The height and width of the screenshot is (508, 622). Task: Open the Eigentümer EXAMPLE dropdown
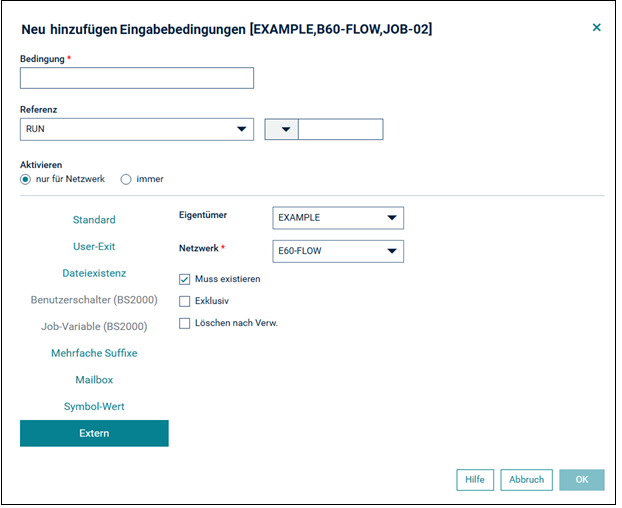[338, 218]
